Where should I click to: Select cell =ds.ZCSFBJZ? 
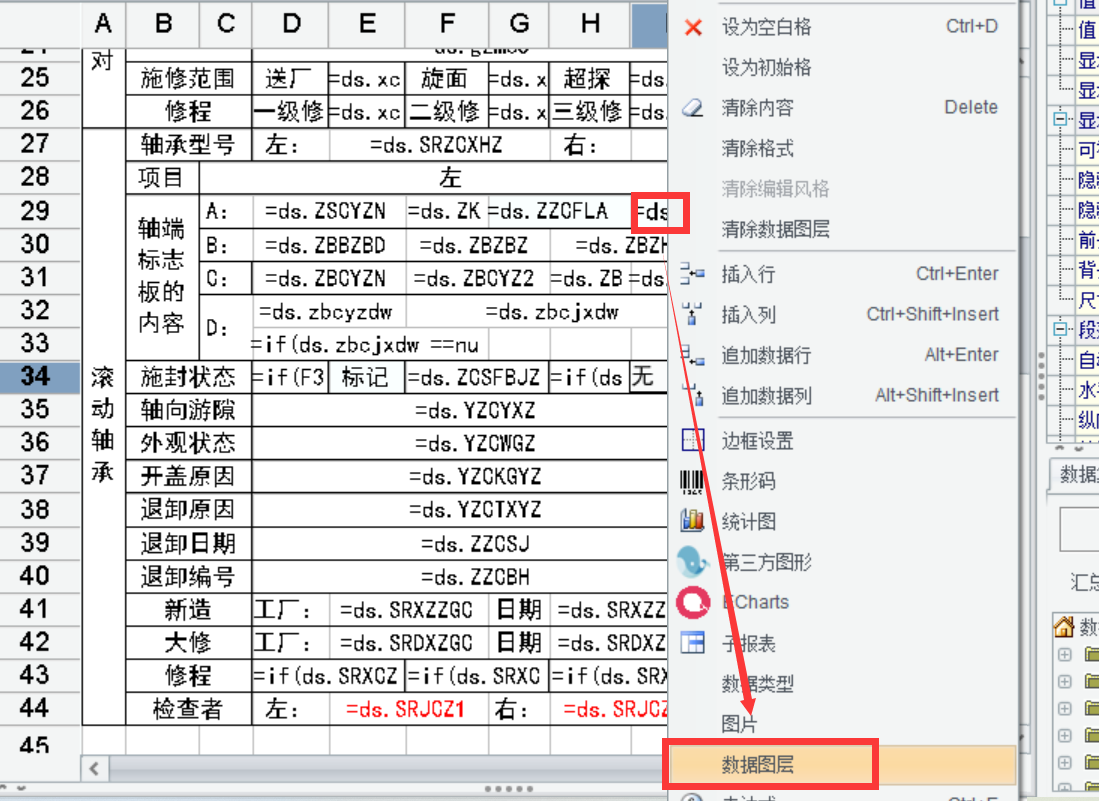[x=477, y=377]
